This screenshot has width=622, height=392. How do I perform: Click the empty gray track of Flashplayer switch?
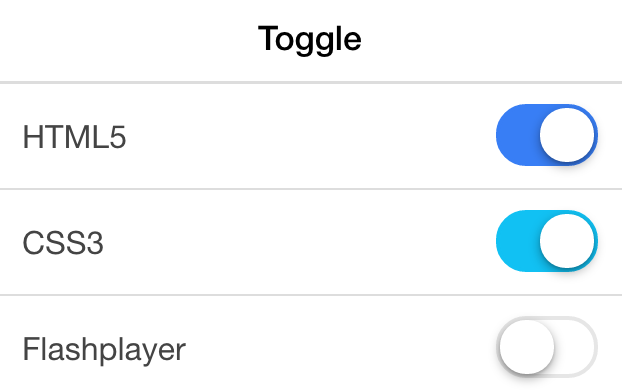coord(576,347)
